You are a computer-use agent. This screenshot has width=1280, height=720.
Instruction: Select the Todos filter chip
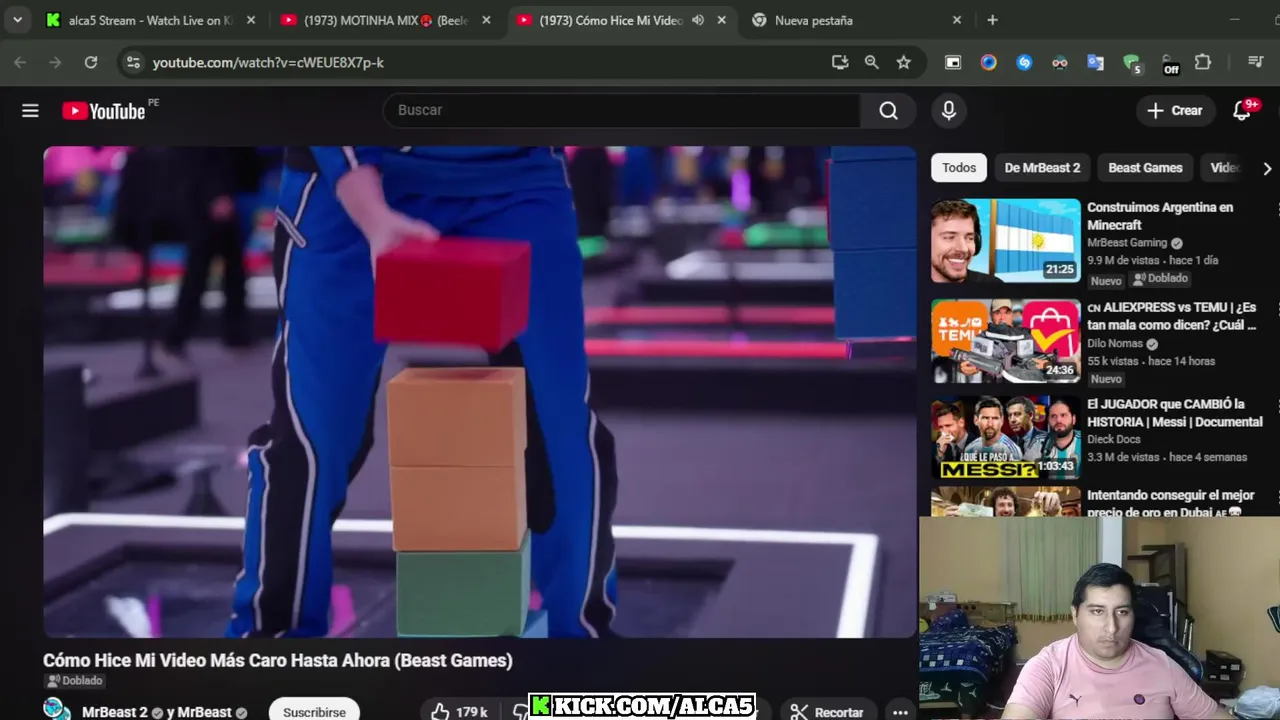point(959,168)
